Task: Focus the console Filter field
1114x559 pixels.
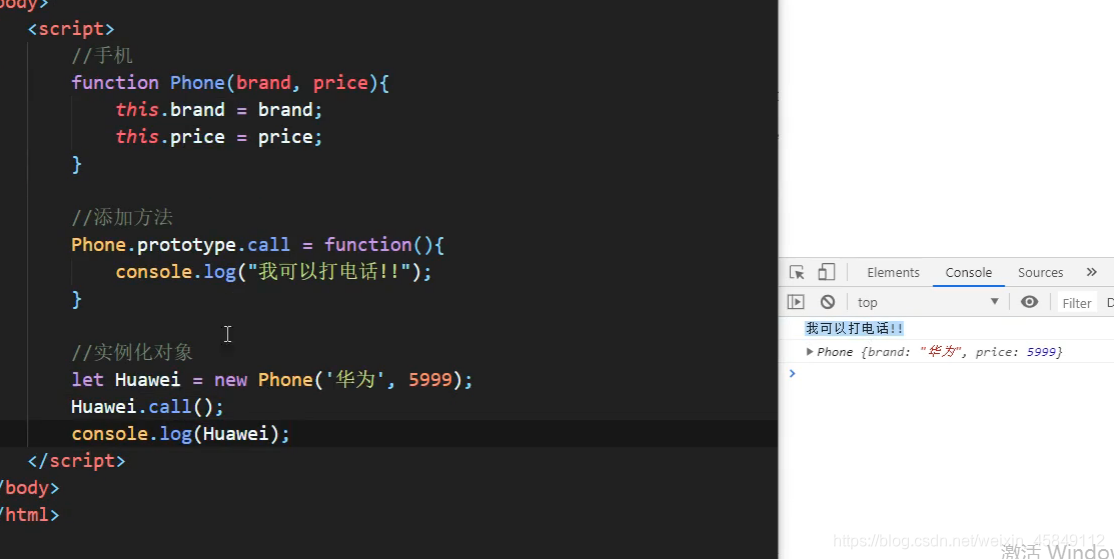Action: point(1077,303)
